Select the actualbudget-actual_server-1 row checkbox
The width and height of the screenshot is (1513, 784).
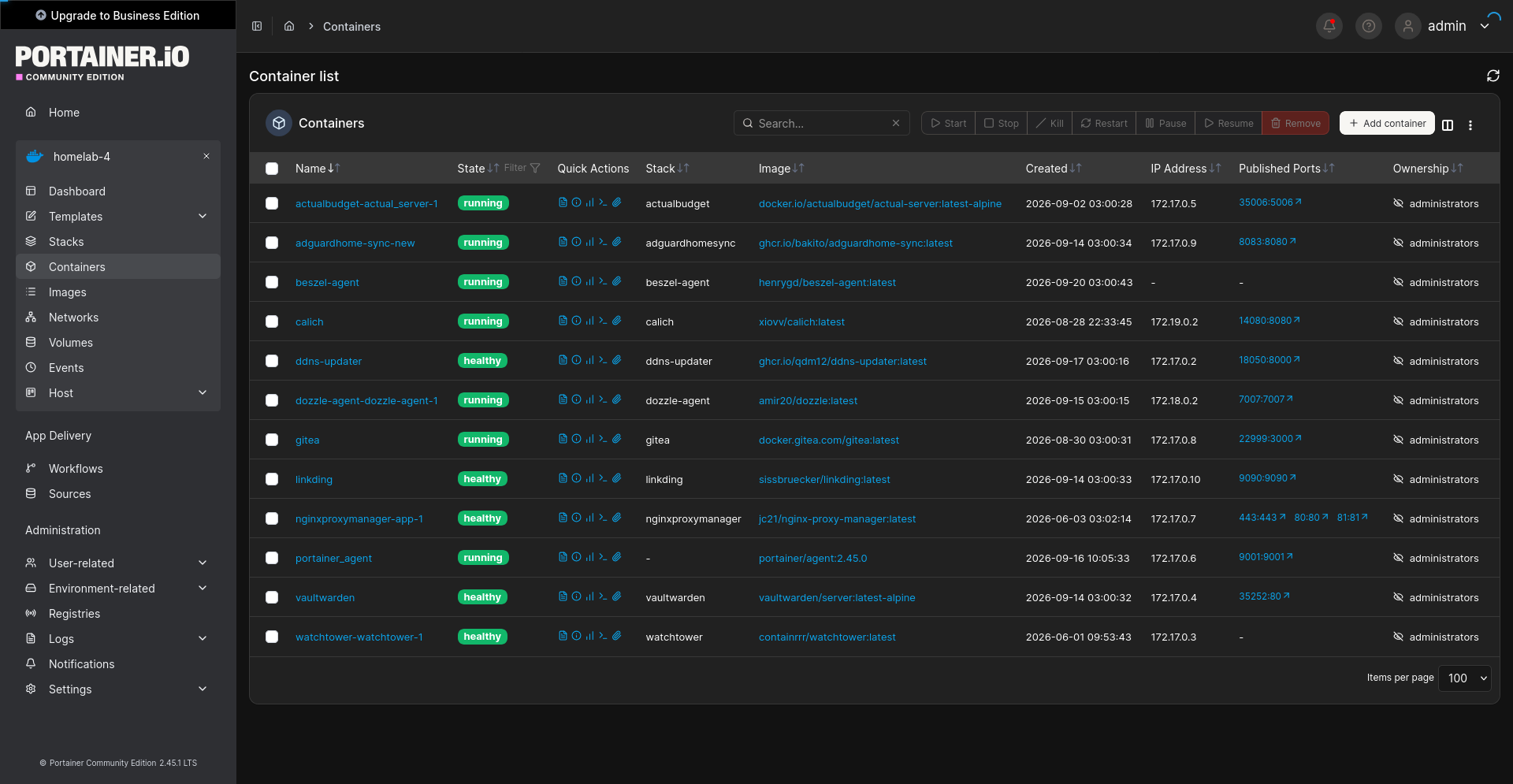272,203
